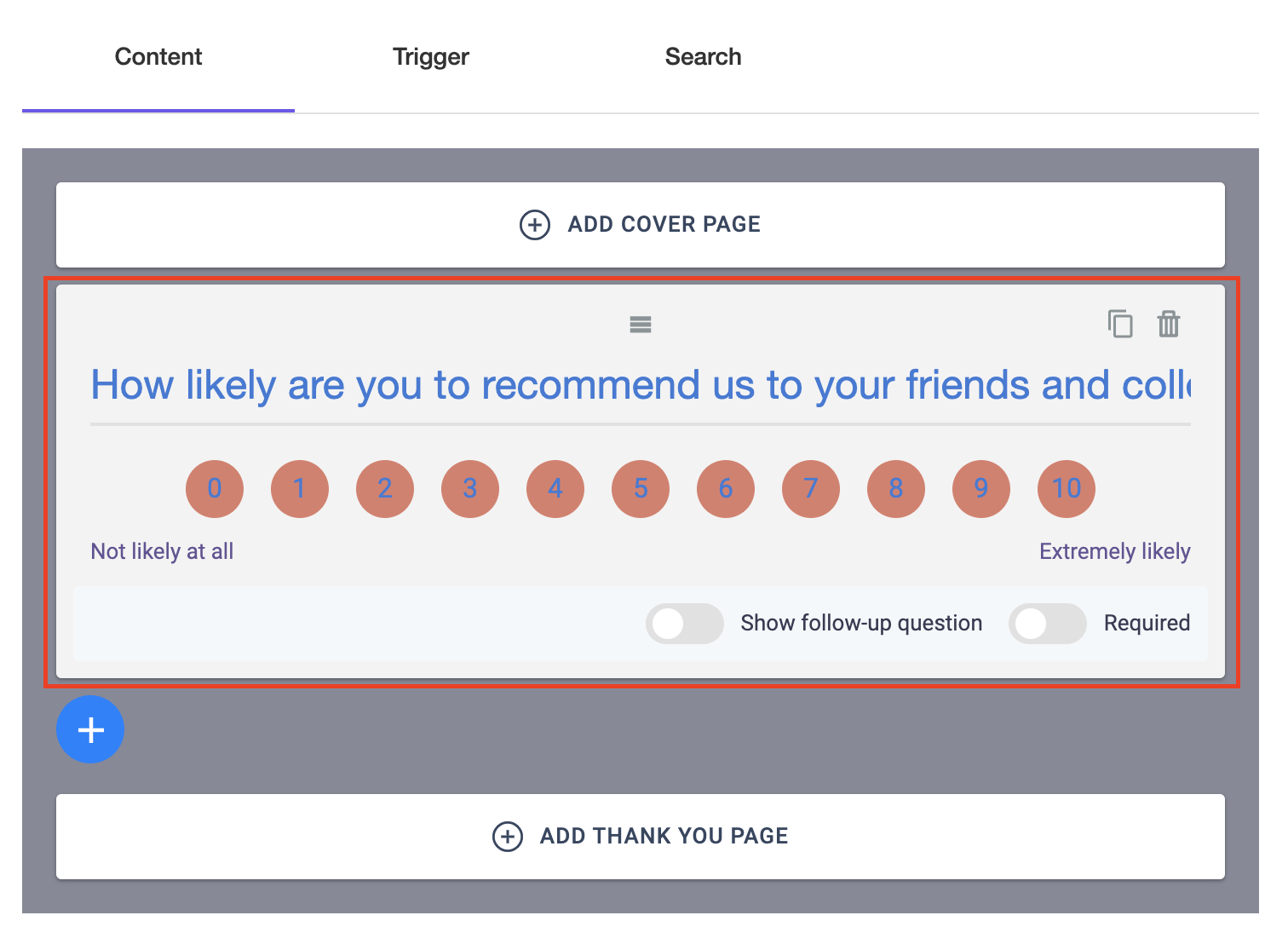Select rating 10 on the scale
This screenshot has height=944, width=1288.
1067,489
